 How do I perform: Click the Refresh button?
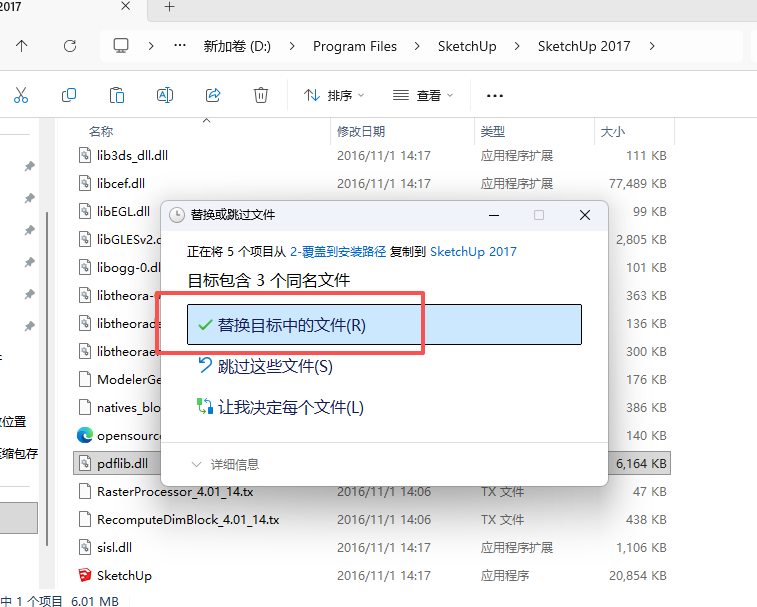[x=70, y=46]
